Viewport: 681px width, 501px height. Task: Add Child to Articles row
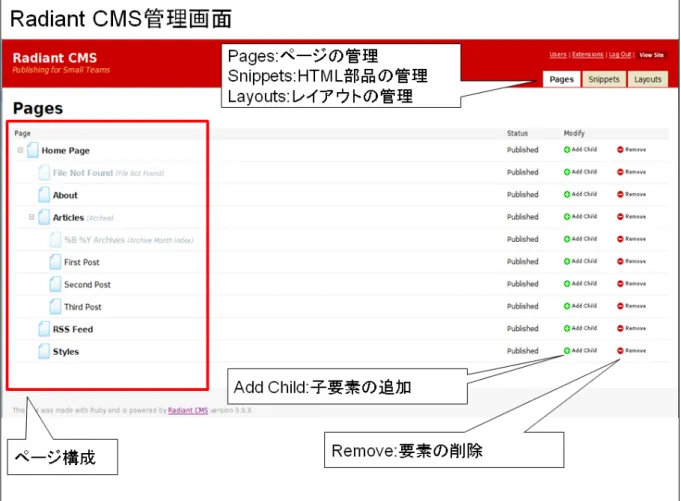(580, 217)
